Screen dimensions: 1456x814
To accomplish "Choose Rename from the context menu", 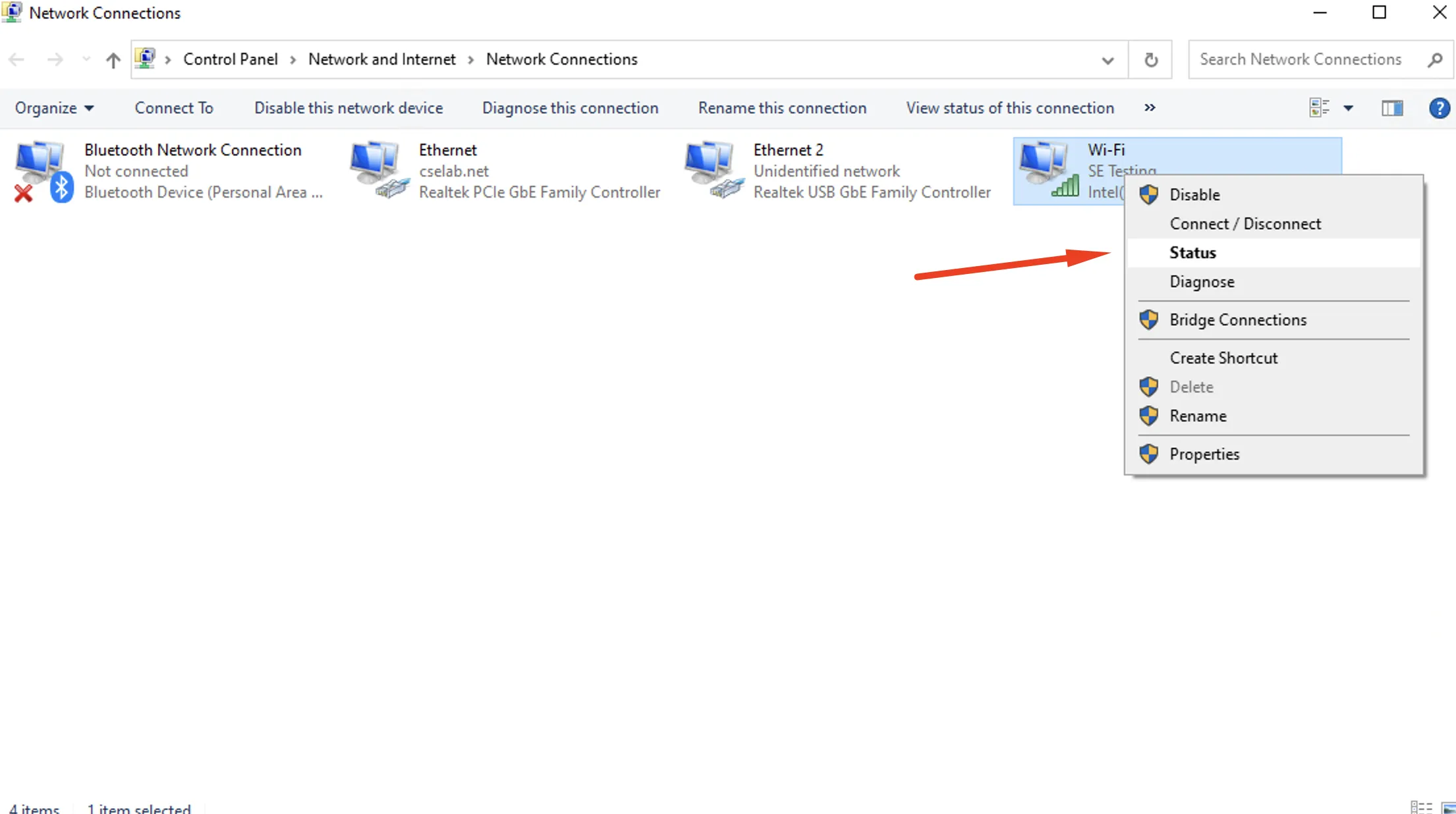I will [x=1273, y=416].
